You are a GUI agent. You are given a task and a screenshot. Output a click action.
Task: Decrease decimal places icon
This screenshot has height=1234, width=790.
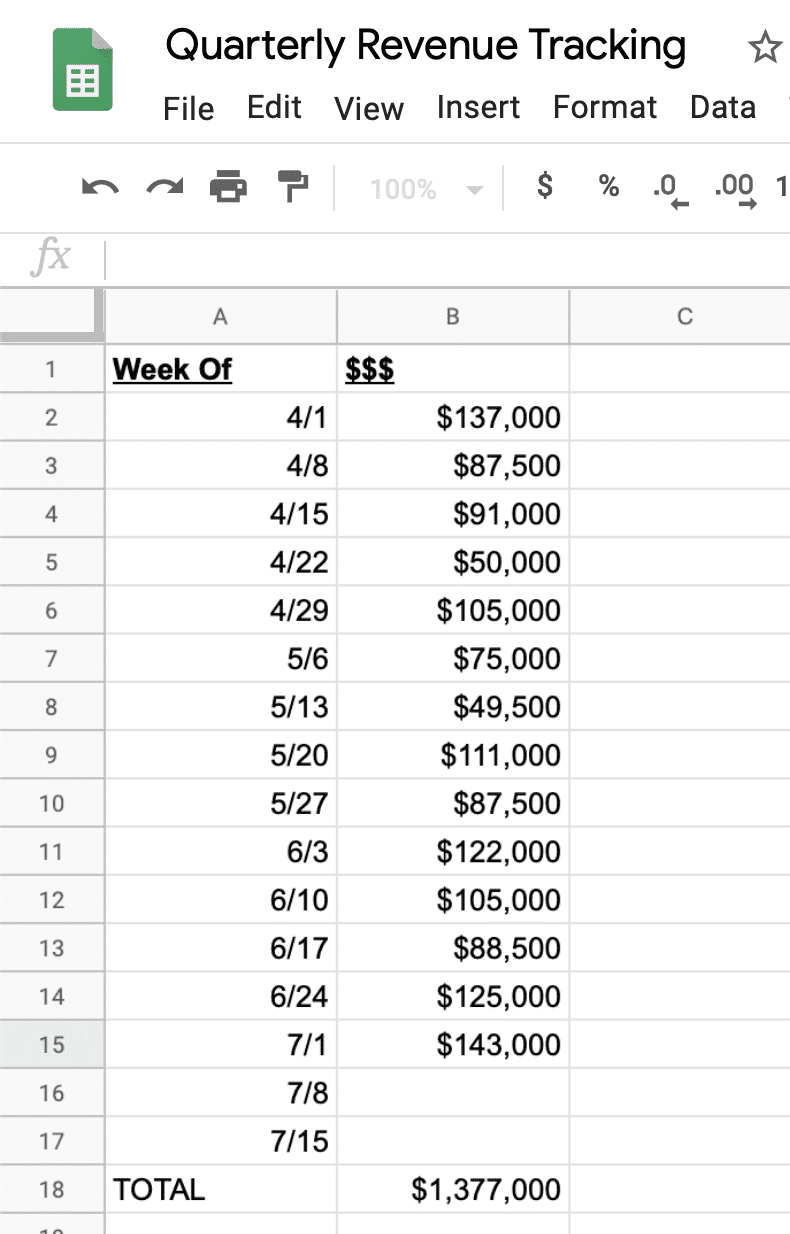coord(669,189)
